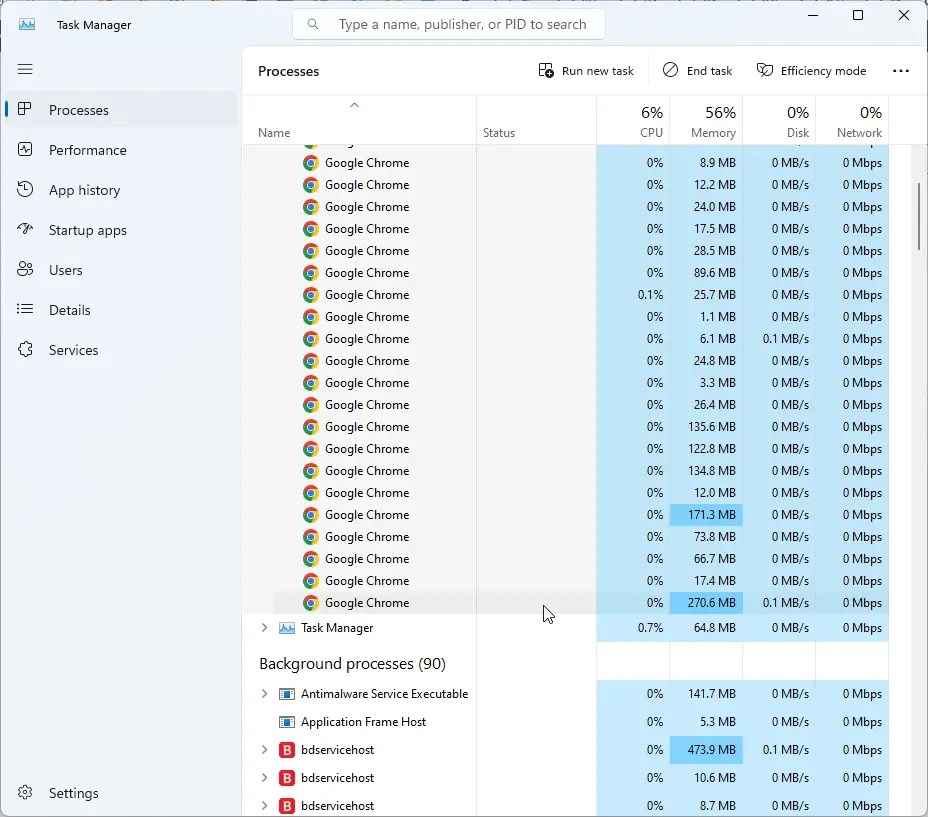Click the Task Manager row icon
The height and width of the screenshot is (817, 928).
287,628
